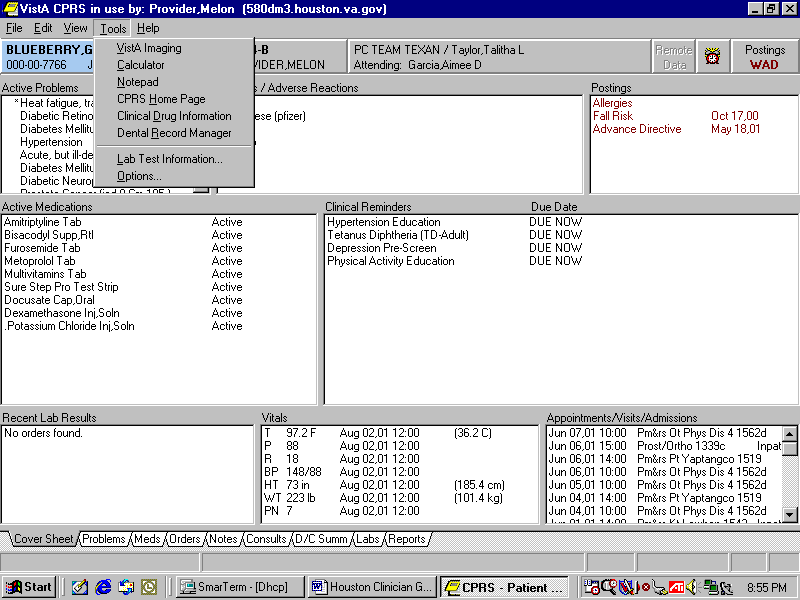
Task: Switch to the Consults tab
Action: [266, 539]
